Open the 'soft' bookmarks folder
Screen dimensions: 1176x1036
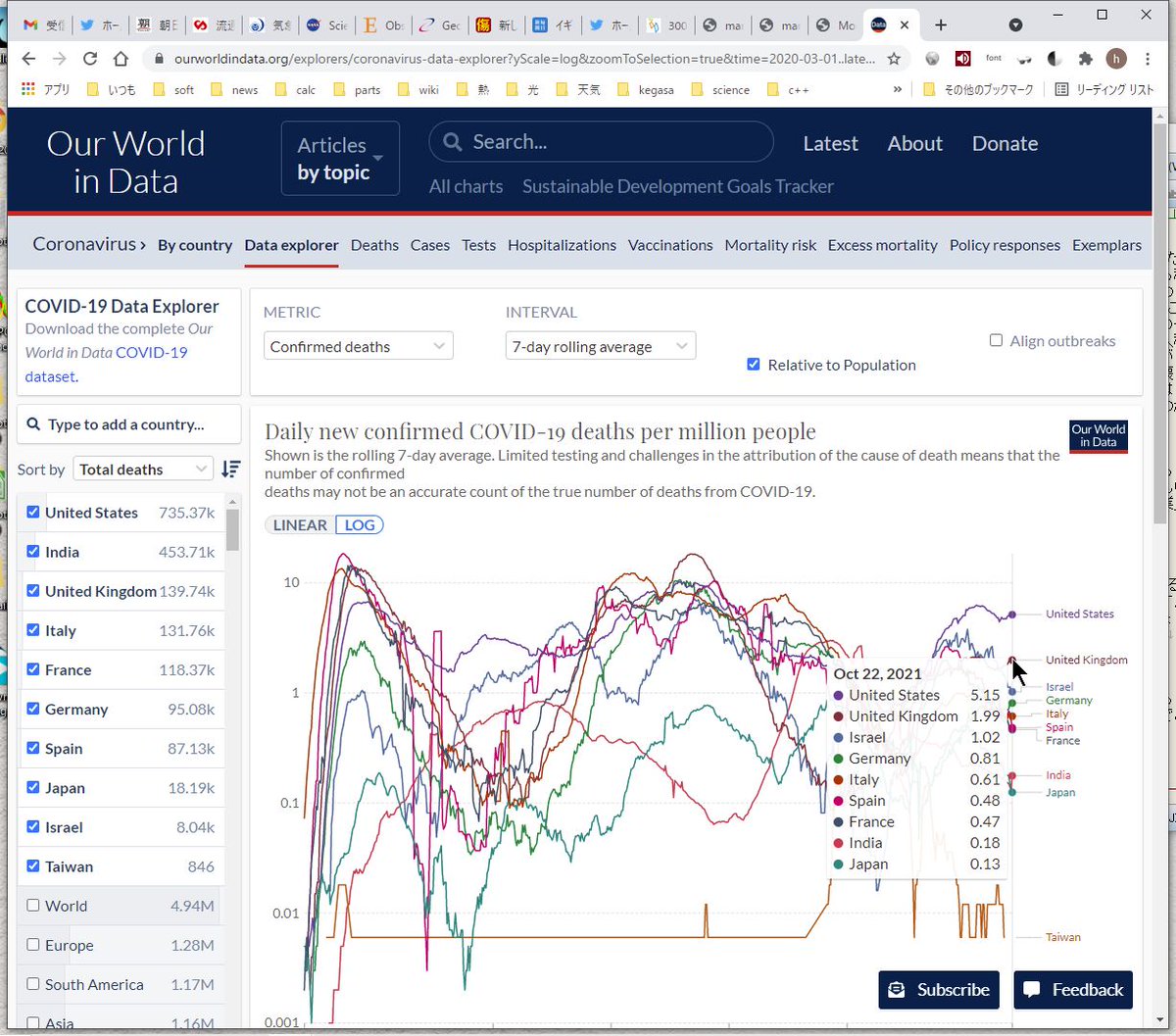pos(172,89)
